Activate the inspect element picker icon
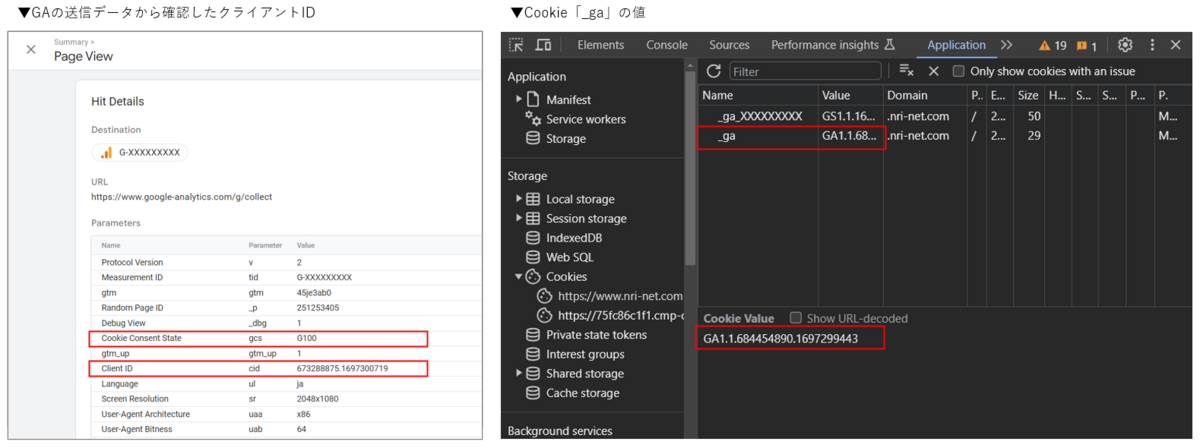The height and width of the screenshot is (448, 1200). pyautogui.click(x=516, y=45)
